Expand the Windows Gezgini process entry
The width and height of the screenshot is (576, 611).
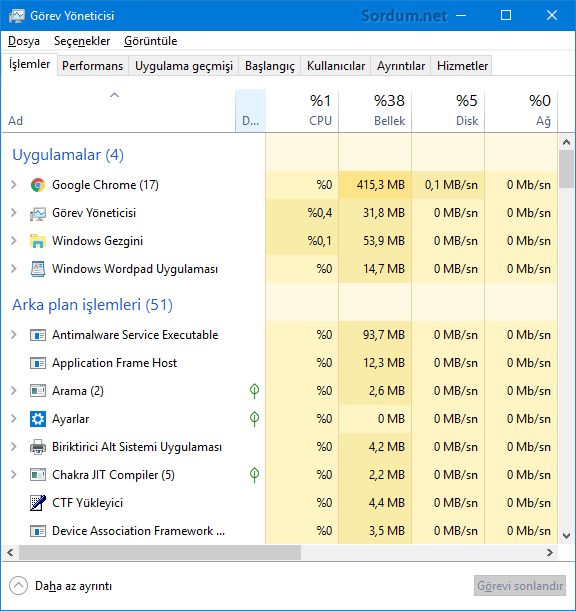pos(14,241)
